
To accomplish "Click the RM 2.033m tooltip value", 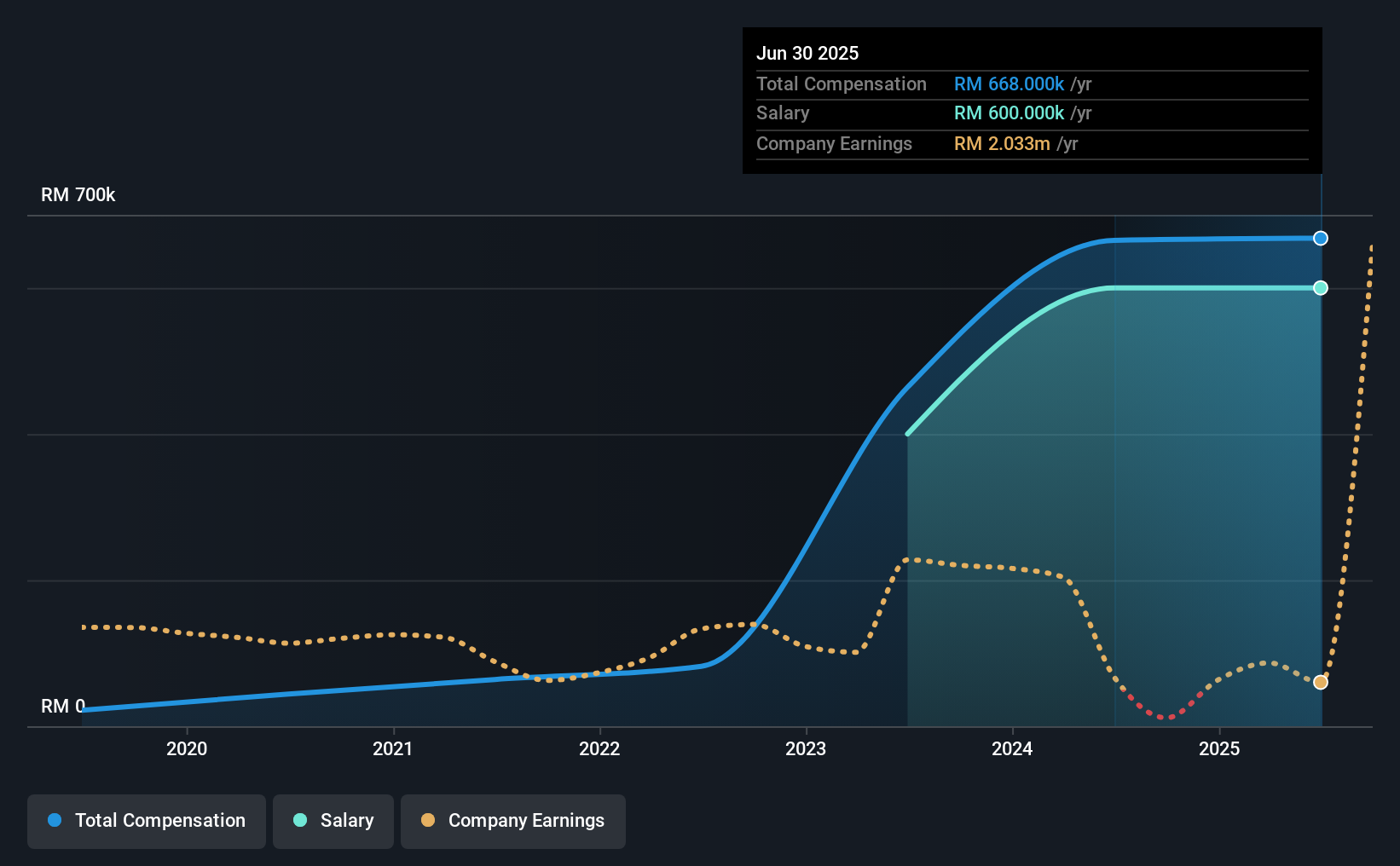I will tap(1002, 144).
